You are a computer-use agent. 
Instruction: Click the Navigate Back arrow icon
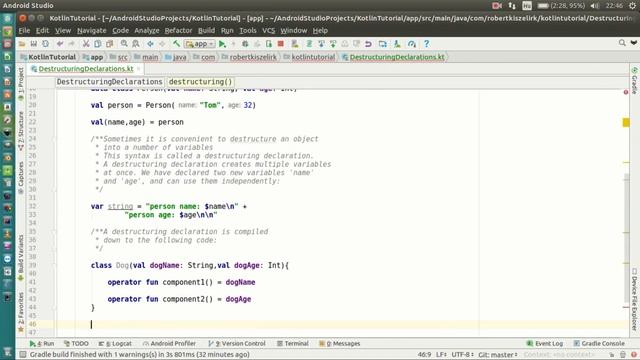(150, 44)
